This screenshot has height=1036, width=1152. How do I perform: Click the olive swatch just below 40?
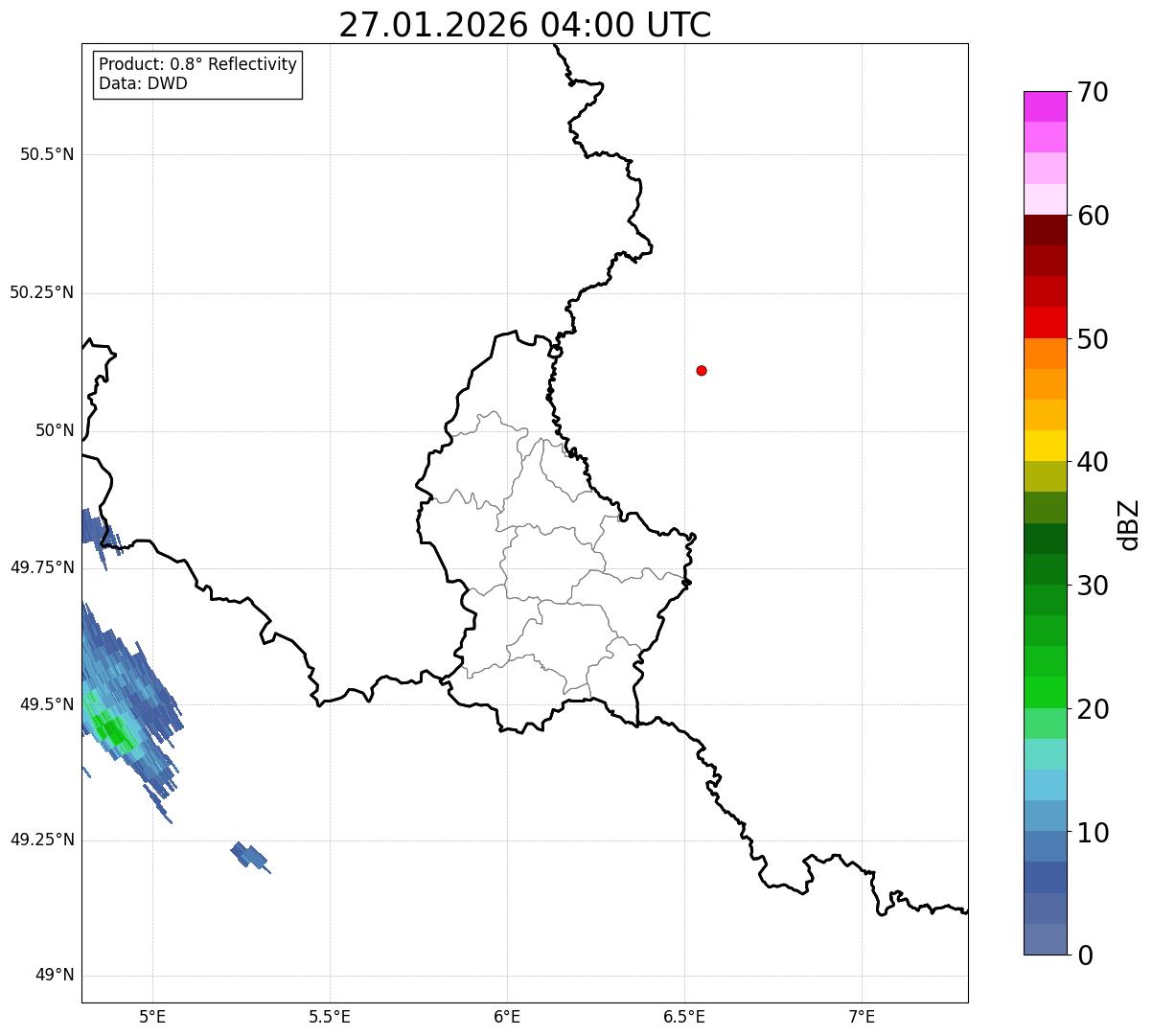click(1045, 477)
